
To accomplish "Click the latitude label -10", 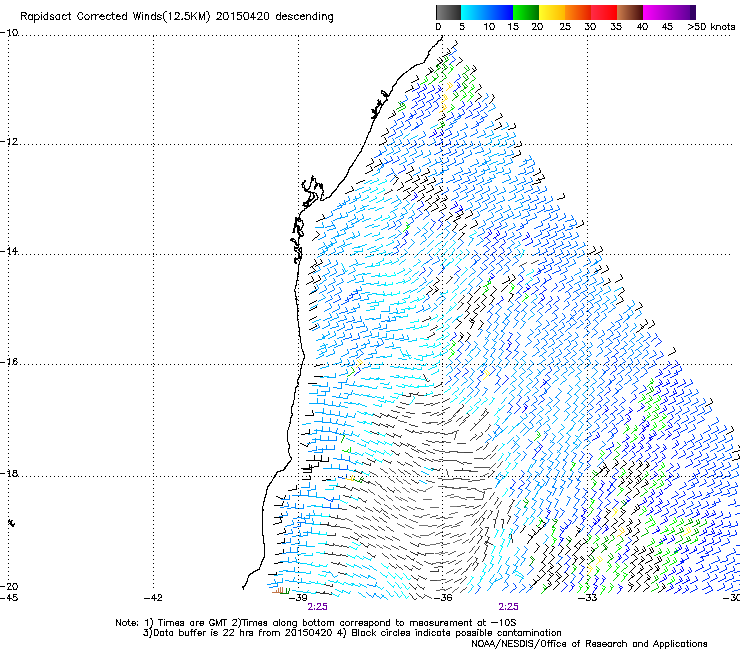I will pyautogui.click(x=9, y=33).
